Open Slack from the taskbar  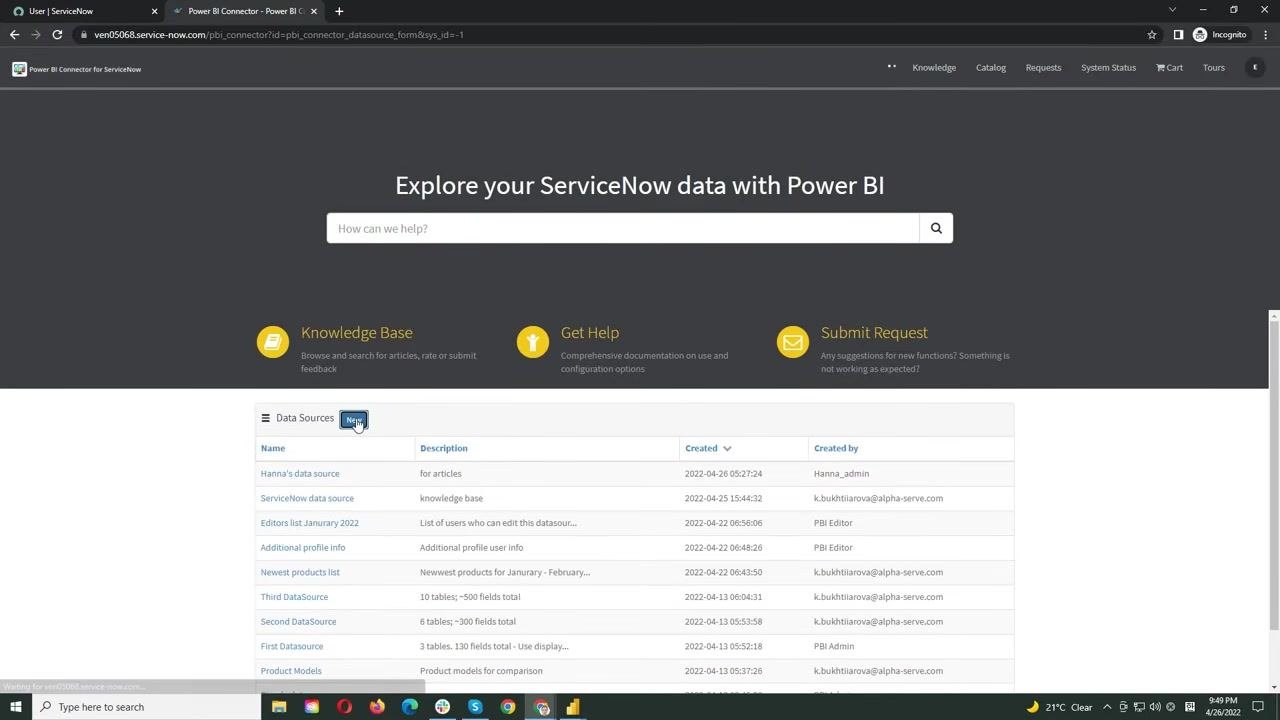point(442,707)
